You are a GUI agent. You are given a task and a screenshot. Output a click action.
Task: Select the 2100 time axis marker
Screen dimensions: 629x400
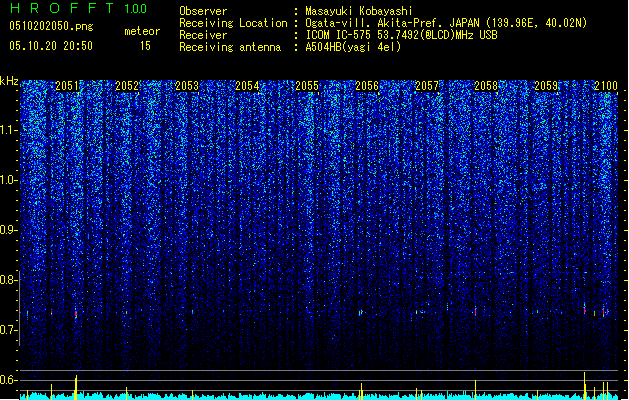coord(606,85)
